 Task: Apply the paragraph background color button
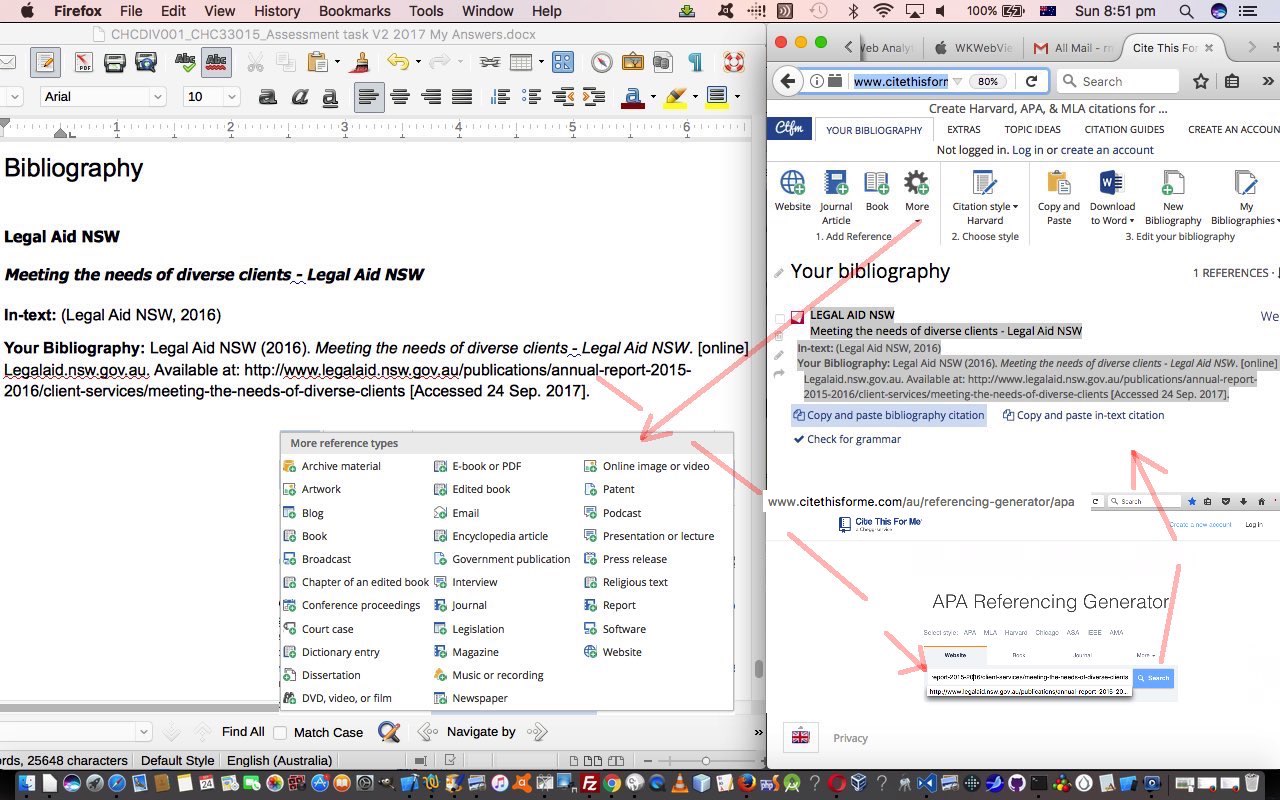[716, 97]
